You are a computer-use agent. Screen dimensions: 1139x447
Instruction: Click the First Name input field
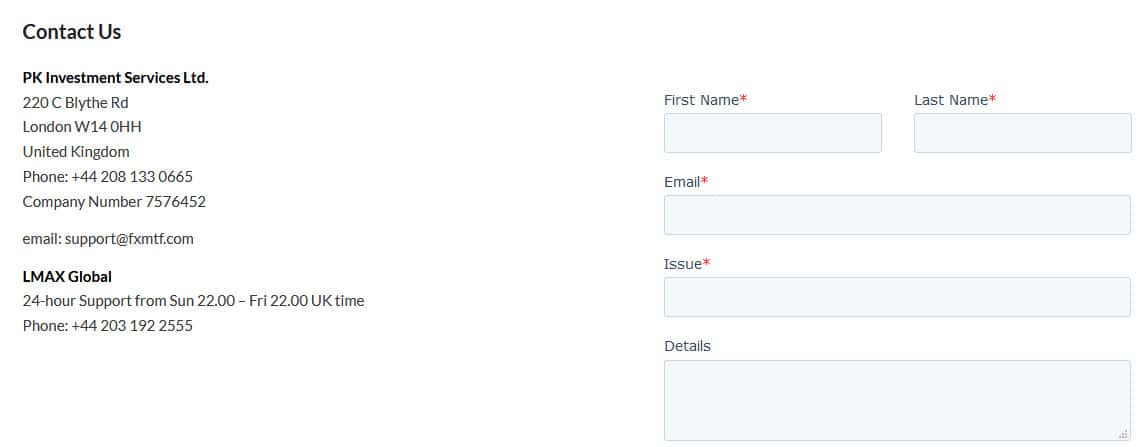point(772,133)
